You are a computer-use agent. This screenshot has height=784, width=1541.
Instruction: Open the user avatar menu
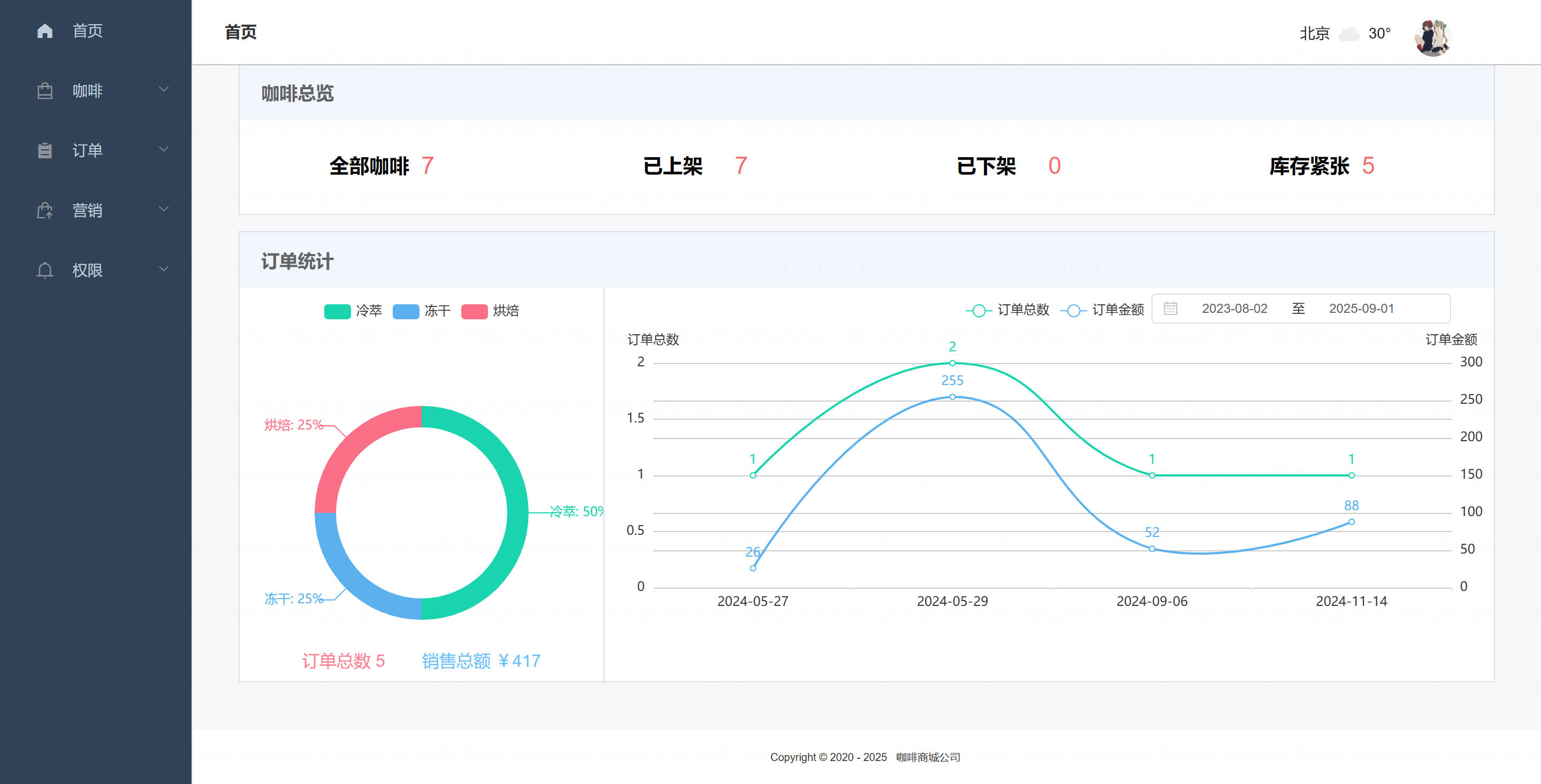(x=1432, y=37)
